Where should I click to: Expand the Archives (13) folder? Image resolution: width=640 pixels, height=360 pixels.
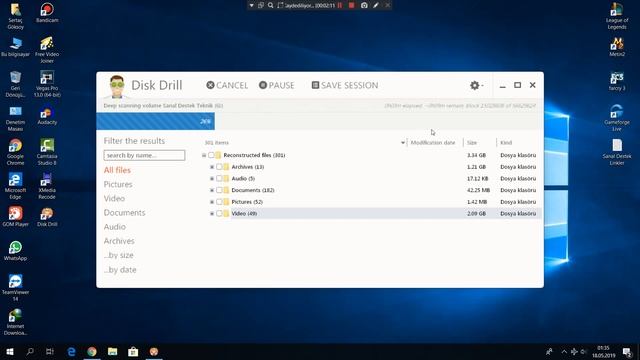pyautogui.click(x=212, y=167)
